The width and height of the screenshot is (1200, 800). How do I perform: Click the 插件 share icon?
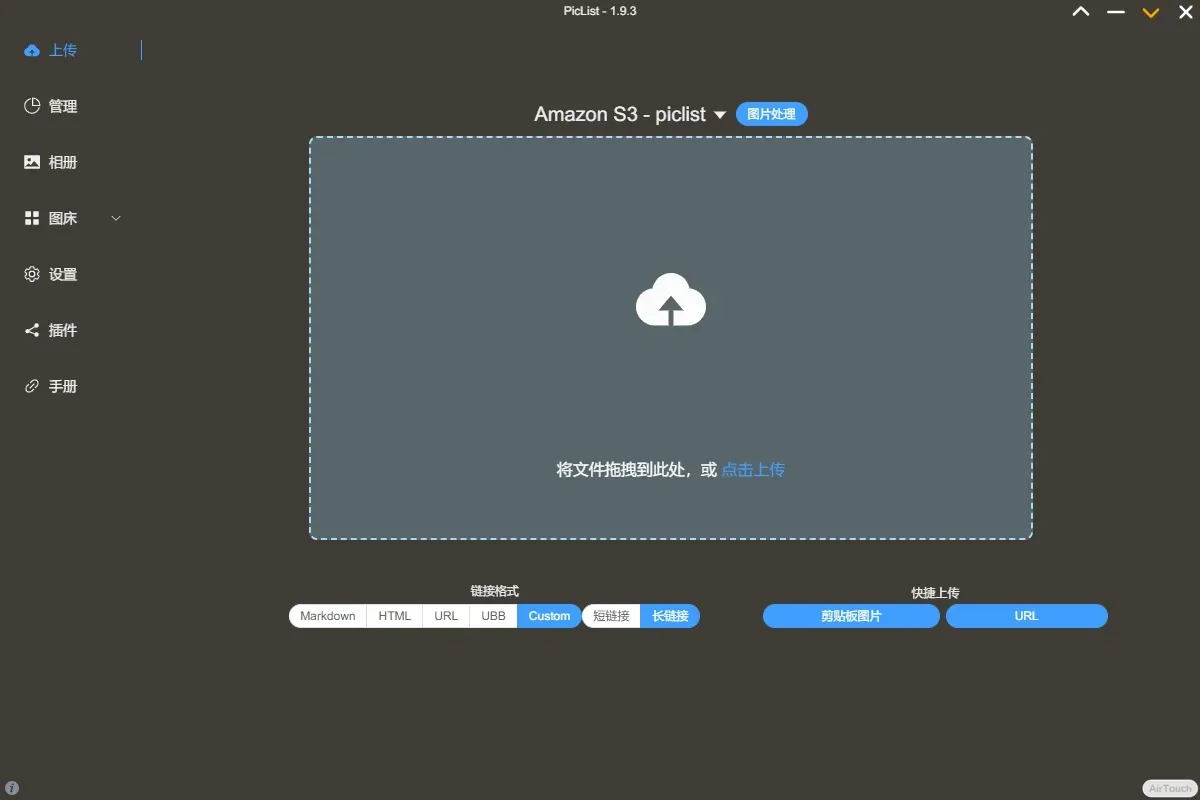tap(32, 330)
